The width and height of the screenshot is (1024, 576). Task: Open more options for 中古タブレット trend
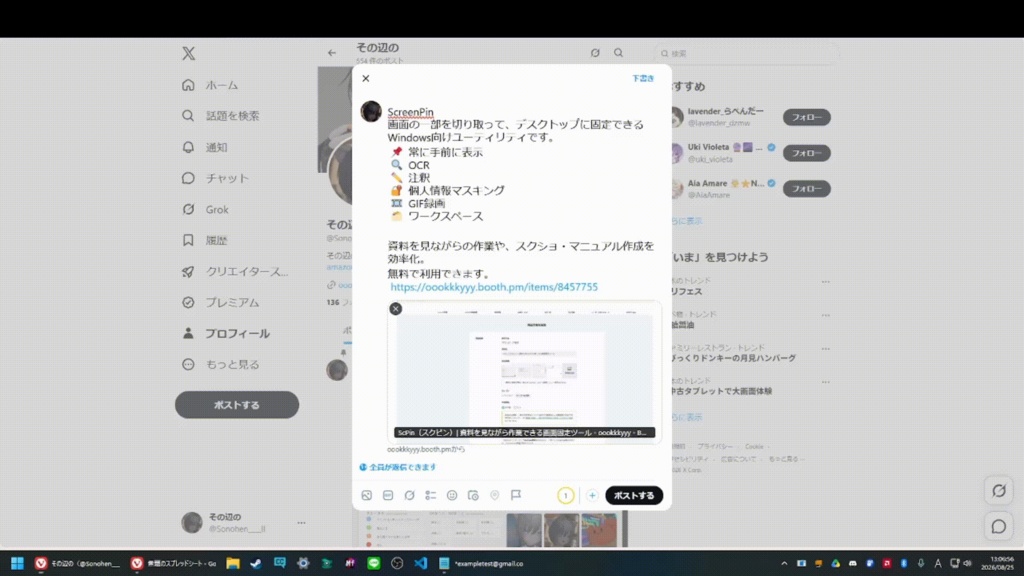tap(825, 382)
